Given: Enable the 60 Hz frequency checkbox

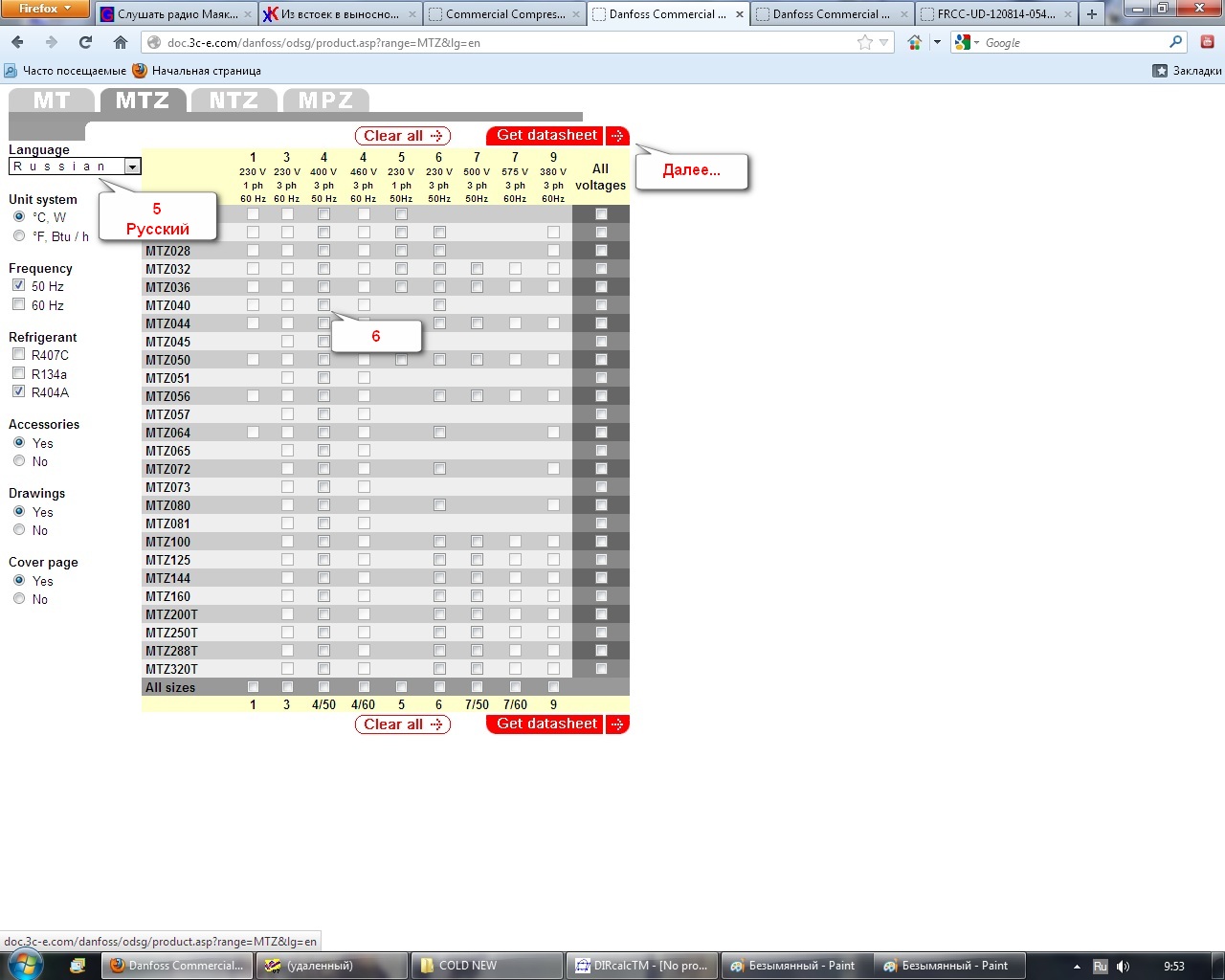Looking at the screenshot, I should pyautogui.click(x=18, y=304).
